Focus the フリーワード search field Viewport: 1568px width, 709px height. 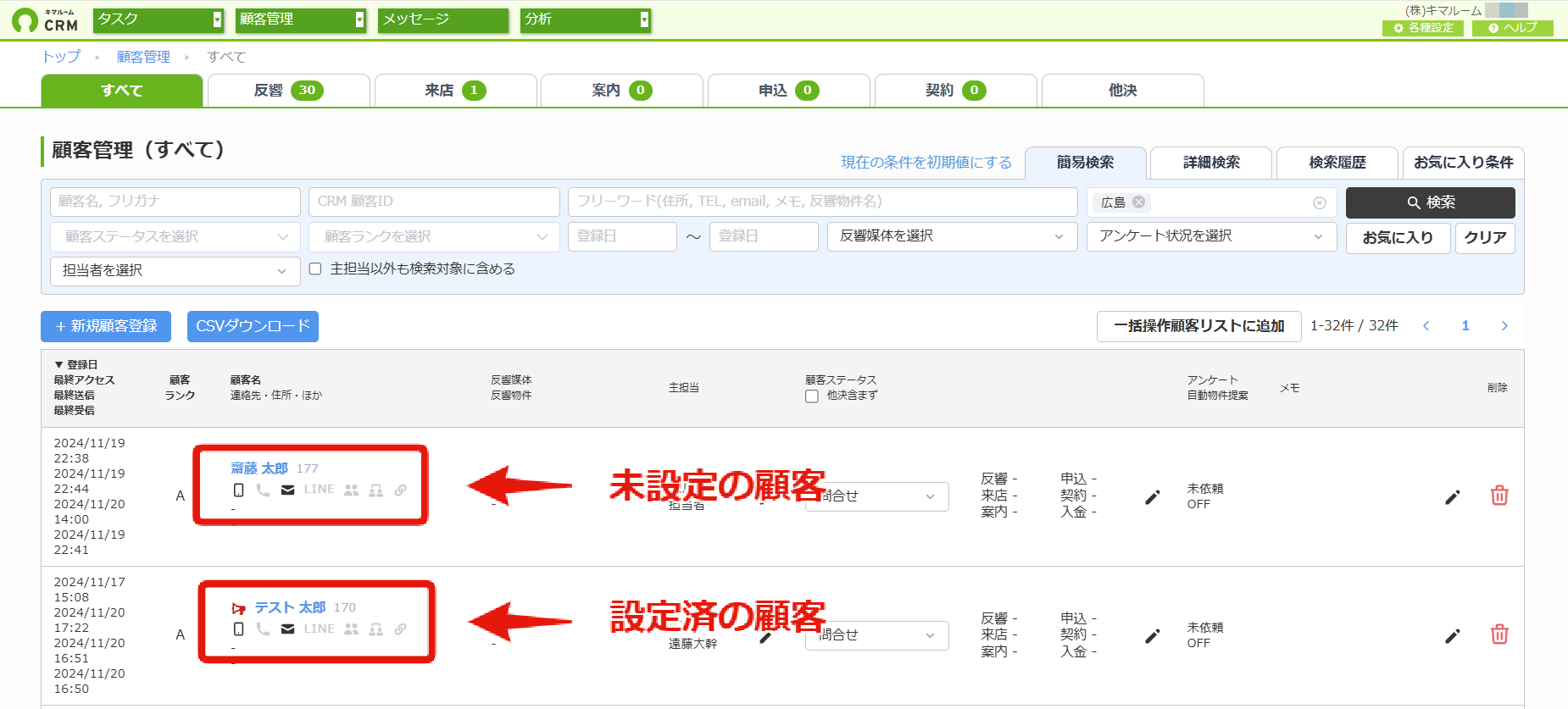pyautogui.click(x=823, y=202)
